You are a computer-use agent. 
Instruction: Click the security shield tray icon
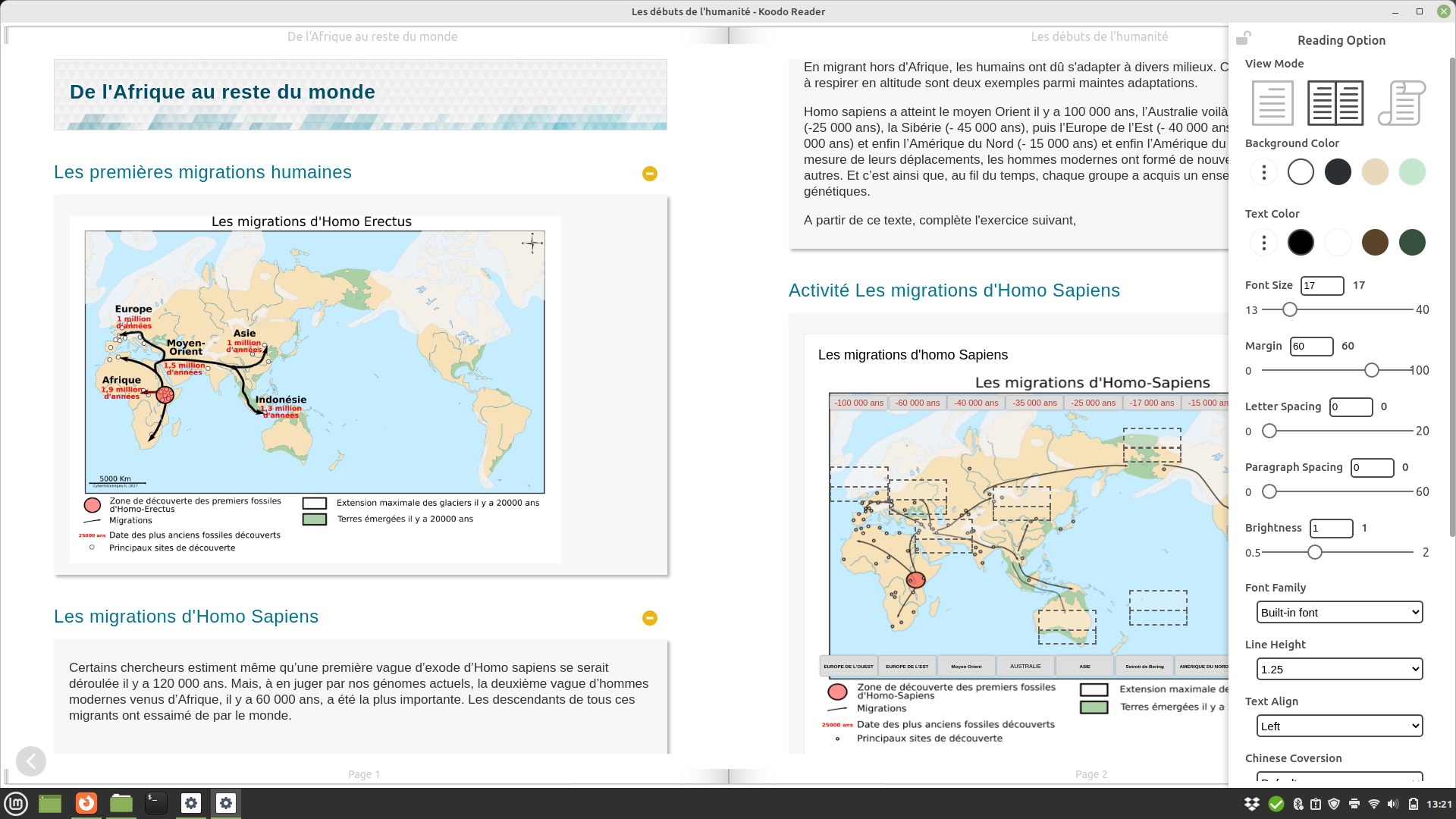1334,804
